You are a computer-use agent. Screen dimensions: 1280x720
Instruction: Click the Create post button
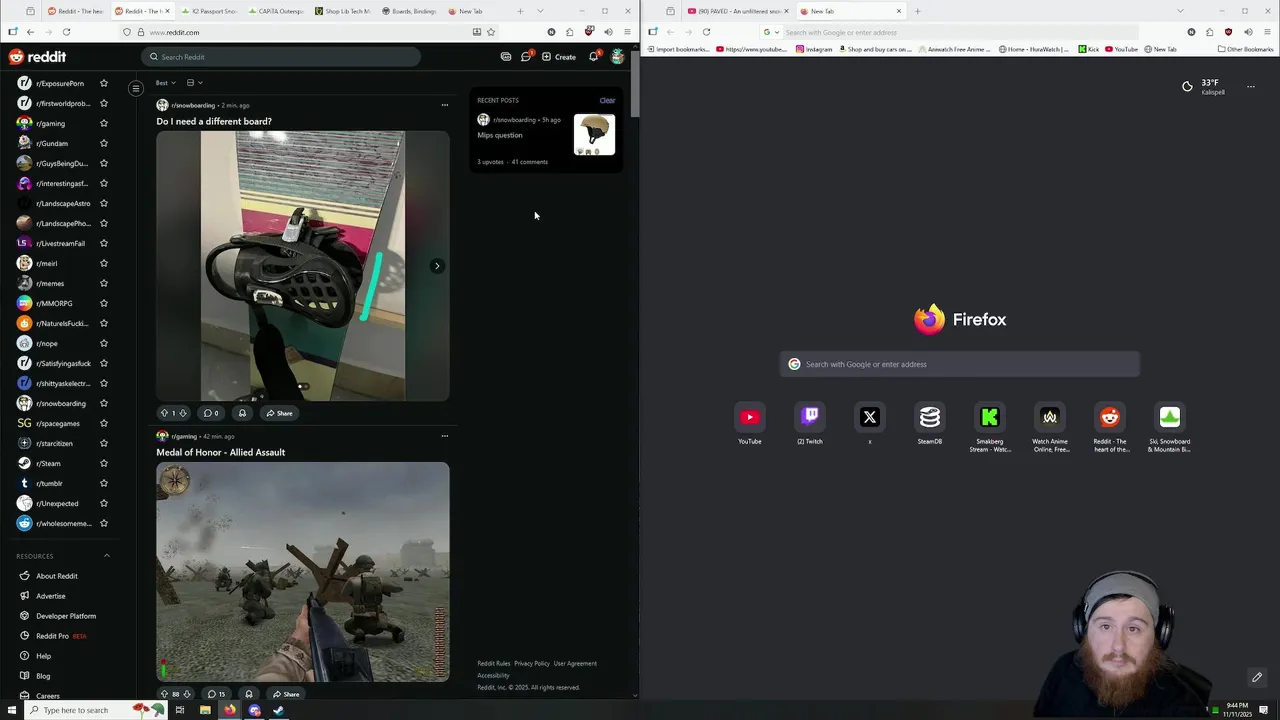tap(559, 57)
